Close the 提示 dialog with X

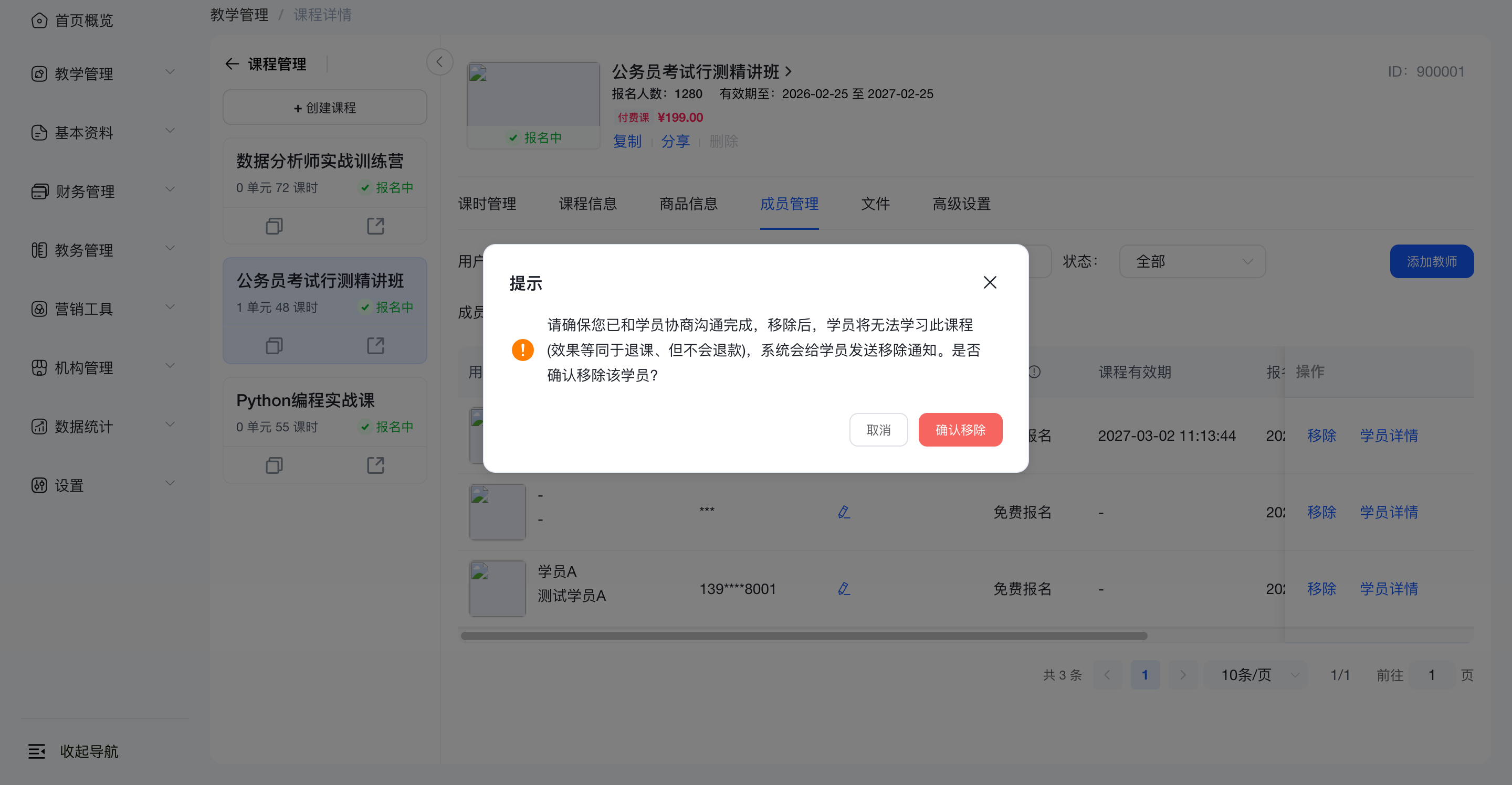coord(990,282)
